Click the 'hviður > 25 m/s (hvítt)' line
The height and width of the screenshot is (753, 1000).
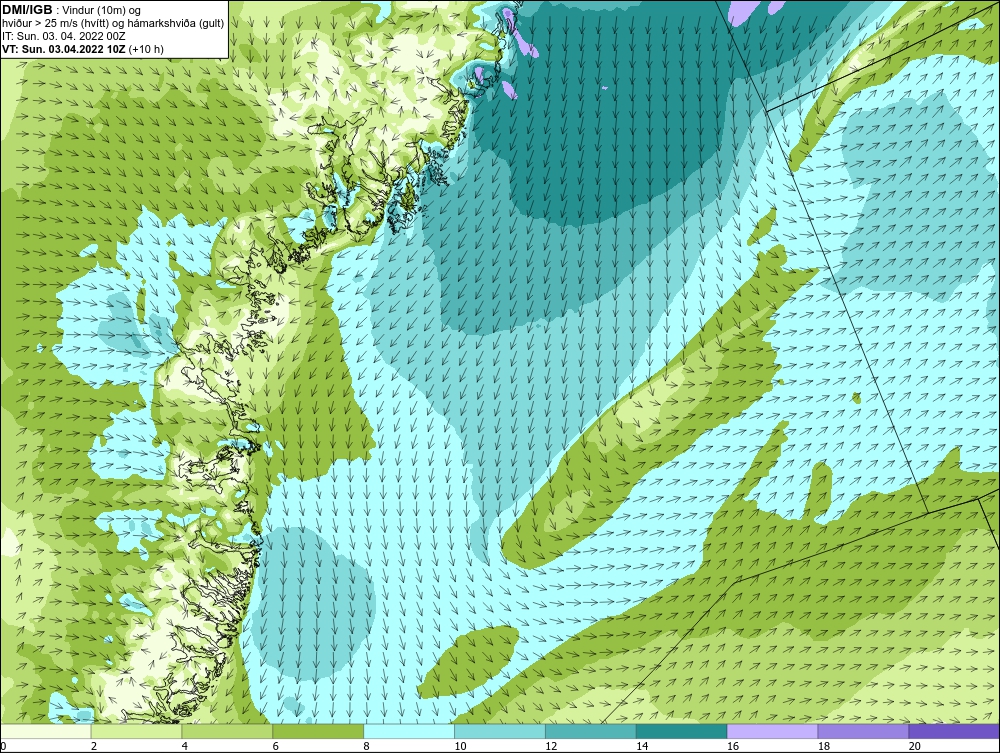click(x=55, y=23)
